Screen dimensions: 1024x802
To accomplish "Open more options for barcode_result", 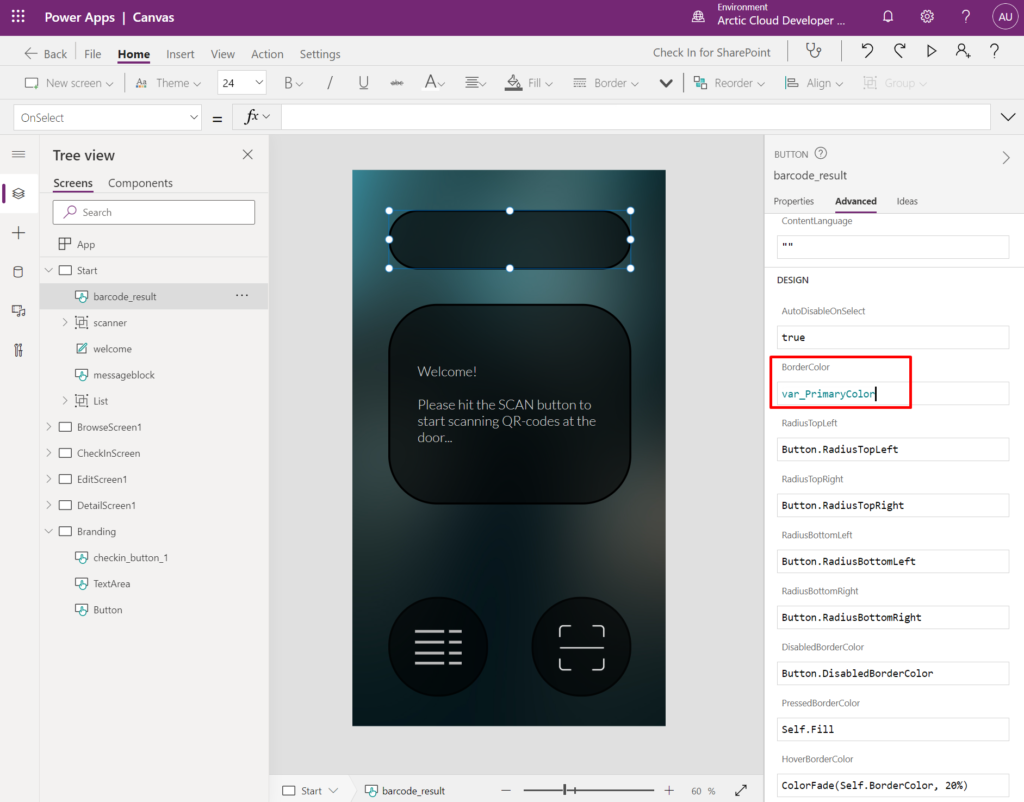I will click(x=242, y=296).
